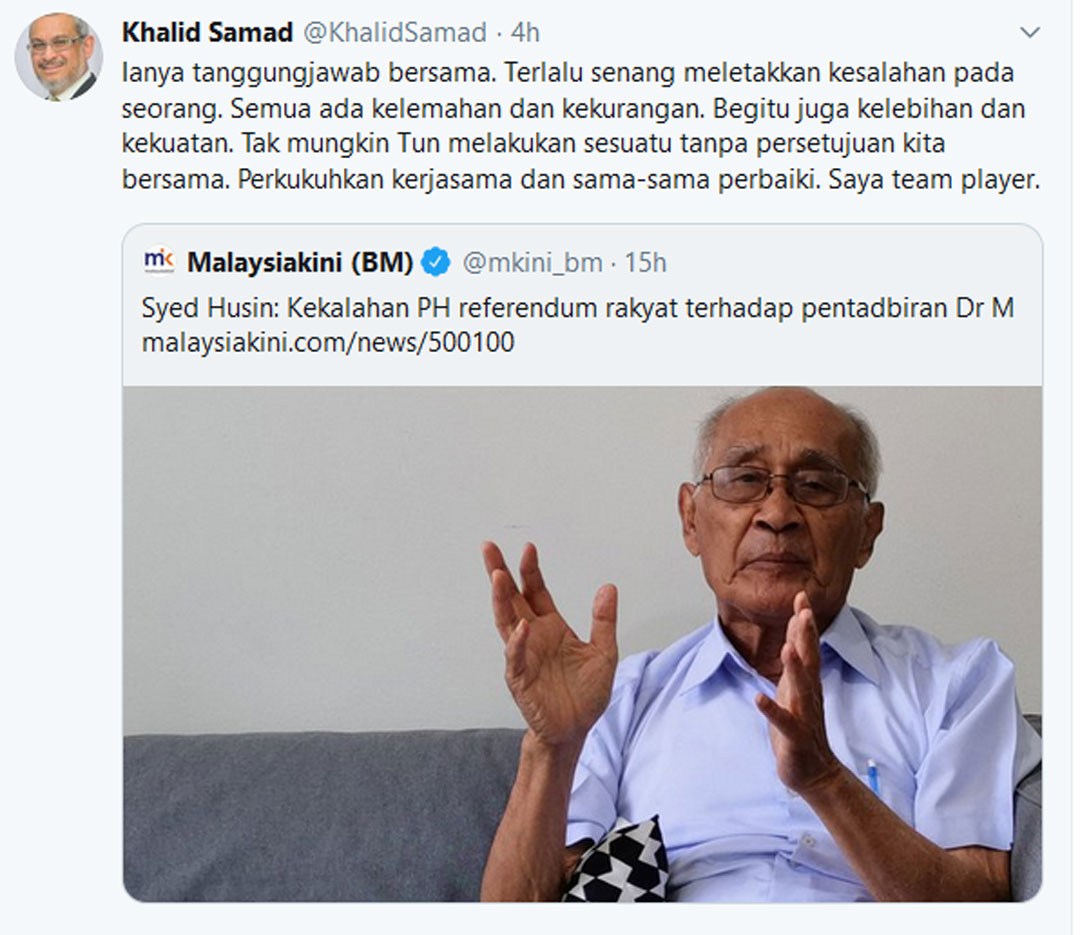The width and height of the screenshot is (1080, 935).
Task: Click the quoted tweet card header area
Action: pyautogui.click(x=582, y=263)
